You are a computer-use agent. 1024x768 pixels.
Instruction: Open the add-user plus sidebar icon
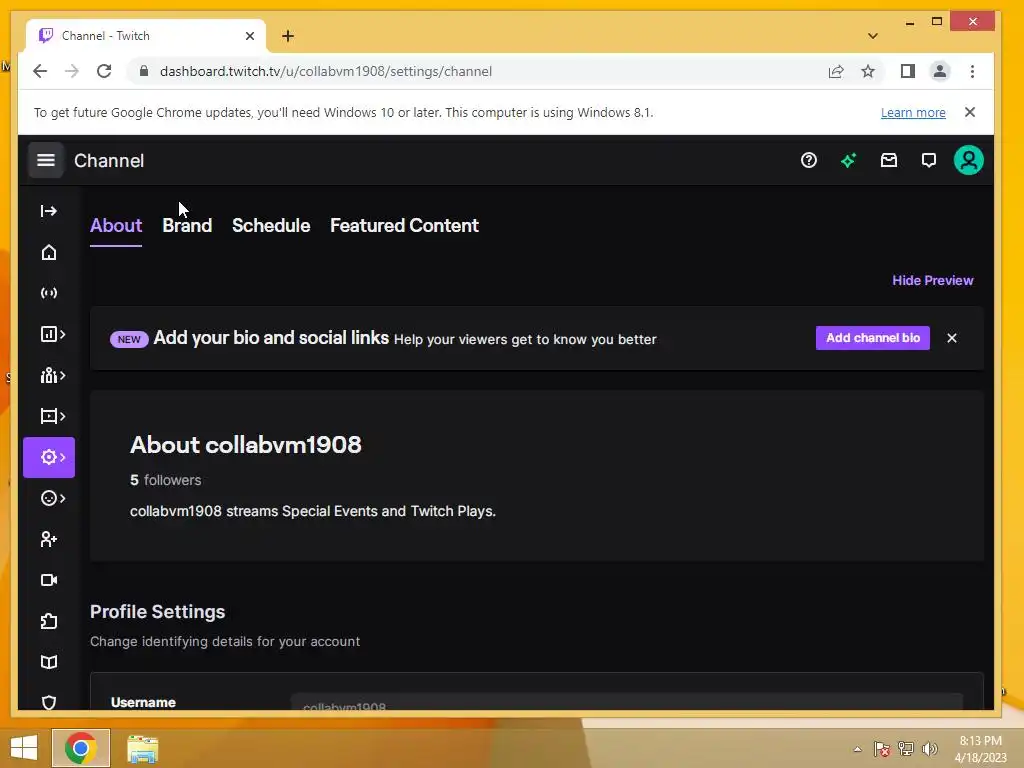coord(49,539)
